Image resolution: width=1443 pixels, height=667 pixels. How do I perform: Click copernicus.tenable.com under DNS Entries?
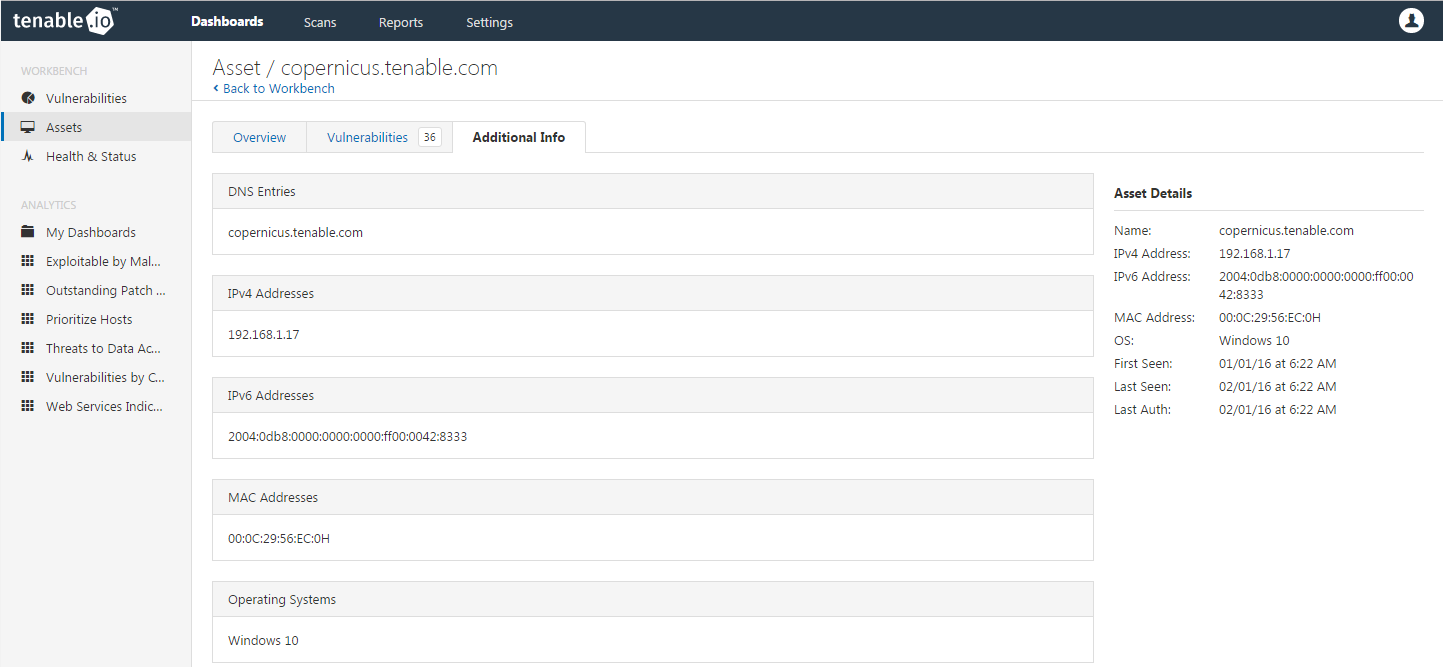click(295, 232)
